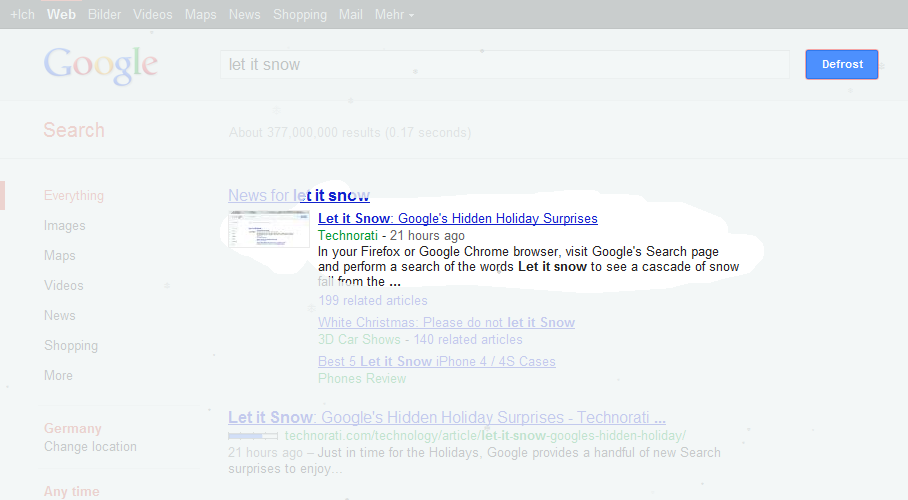
Task: Open 'News for let it snow' heading link
Action: 298,196
